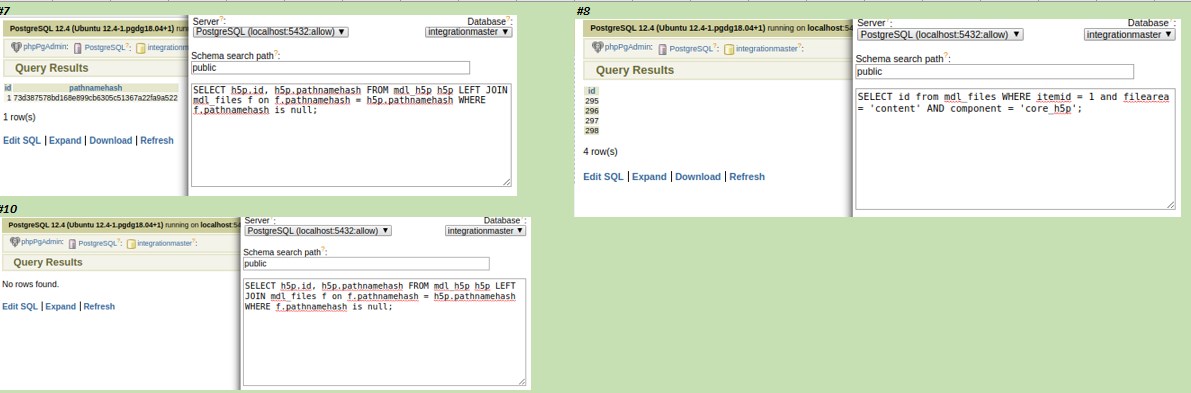This screenshot has height=393, width=1191.
Task: Click schema search path field in #10
Action: pyautogui.click(x=366, y=264)
